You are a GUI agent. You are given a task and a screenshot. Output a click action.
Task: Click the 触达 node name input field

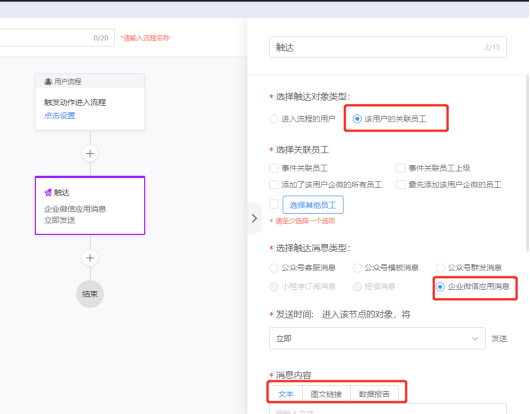point(388,47)
